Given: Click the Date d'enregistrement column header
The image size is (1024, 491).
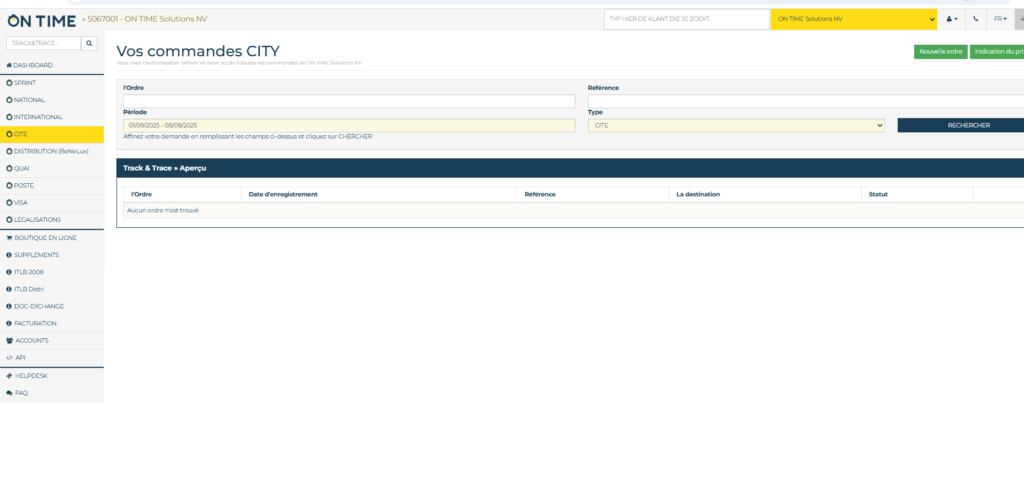Looking at the screenshot, I should (x=379, y=195).
